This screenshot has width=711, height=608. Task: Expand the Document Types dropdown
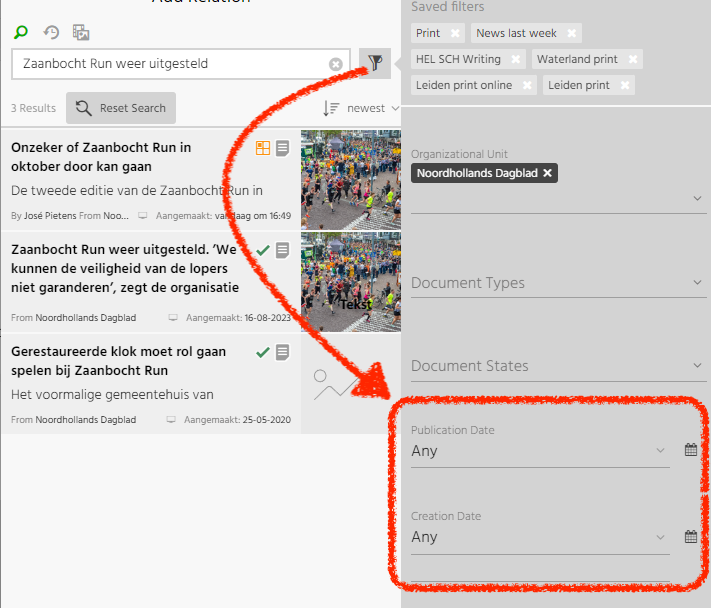point(697,283)
